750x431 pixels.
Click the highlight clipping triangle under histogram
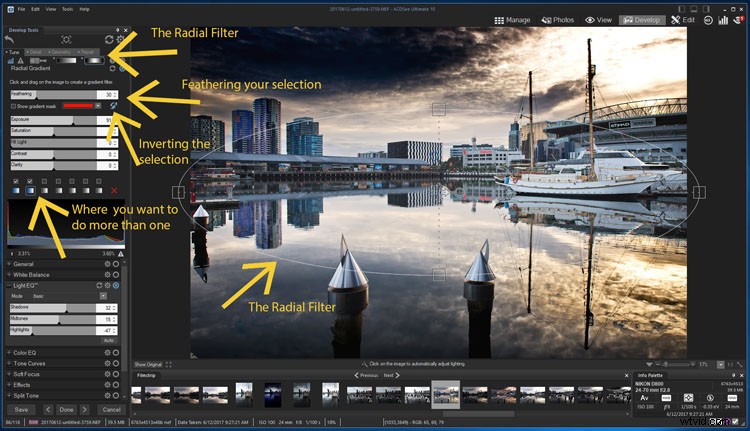(x=121, y=254)
